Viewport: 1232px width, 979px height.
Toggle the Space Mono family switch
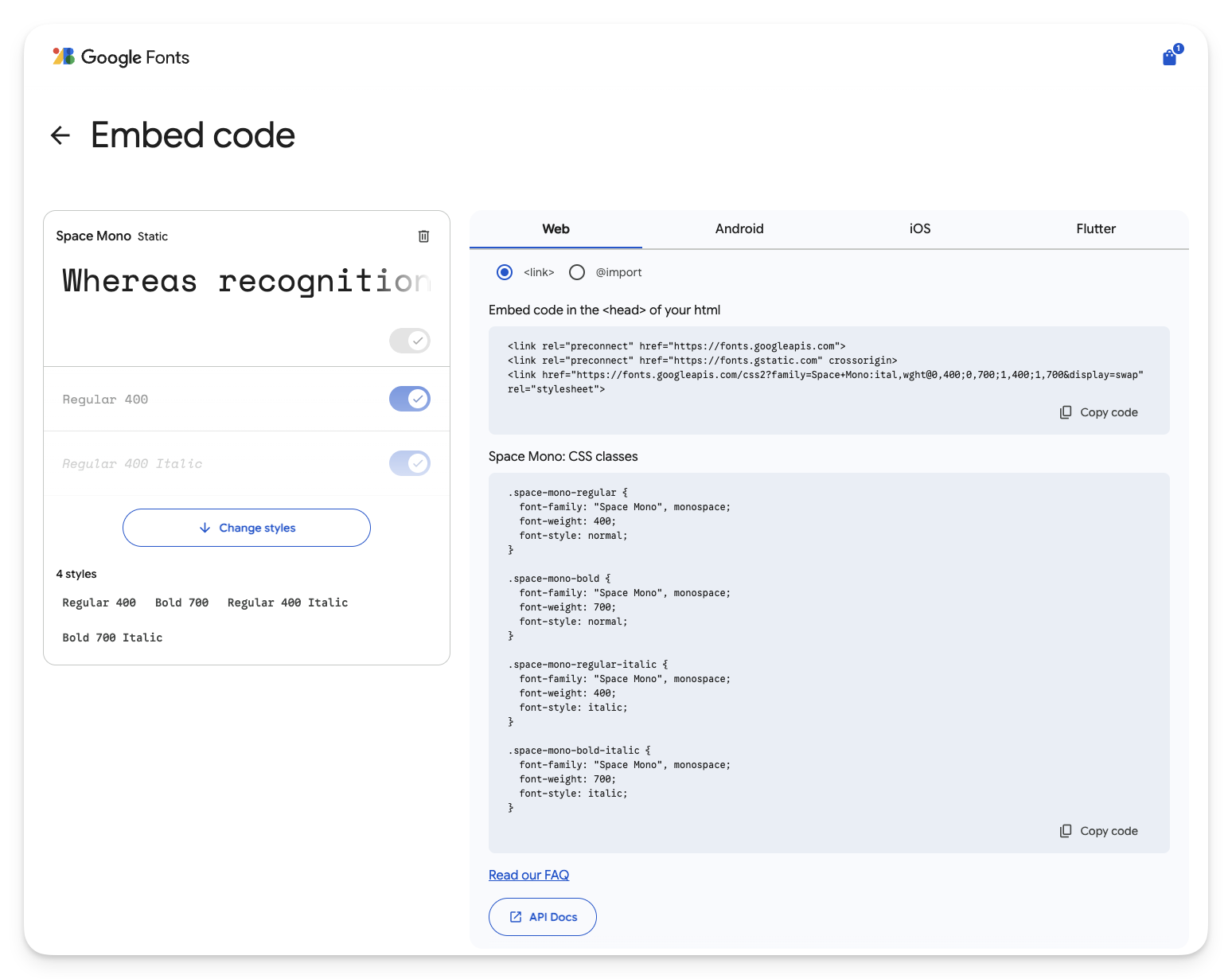coord(410,341)
